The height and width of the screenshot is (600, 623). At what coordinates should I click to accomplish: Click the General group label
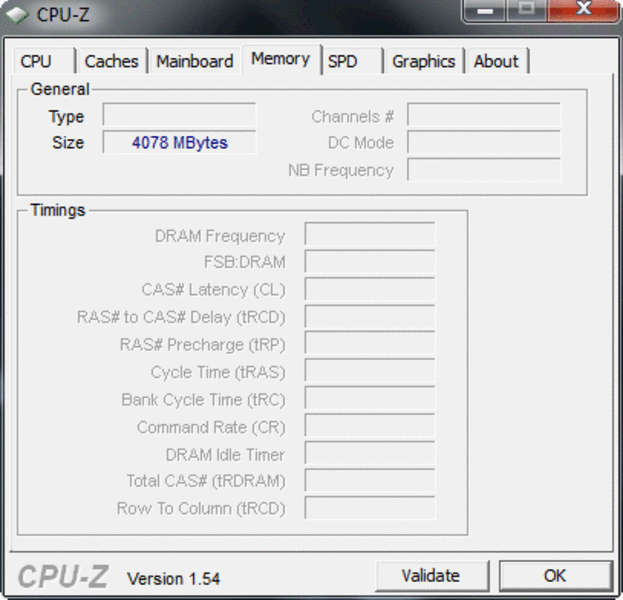[60, 89]
